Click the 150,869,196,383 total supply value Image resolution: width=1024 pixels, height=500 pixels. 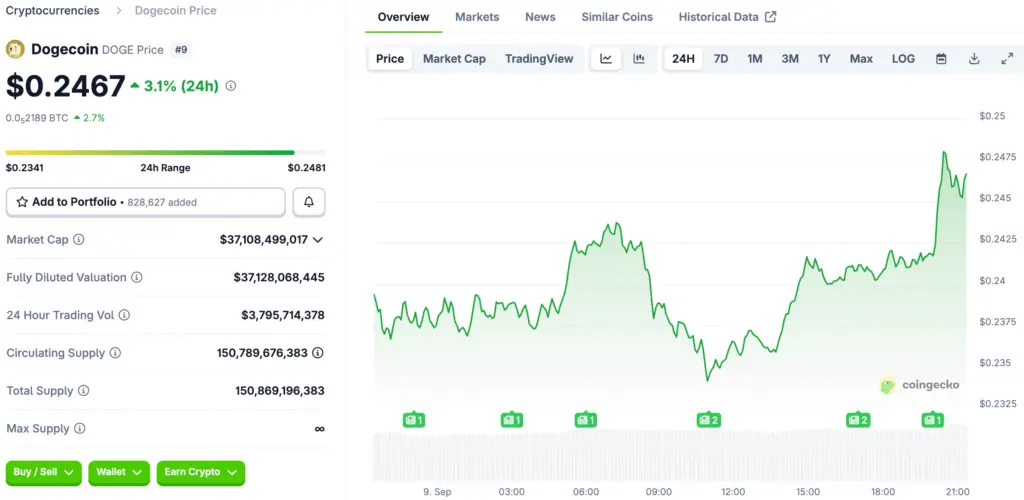(x=280, y=391)
